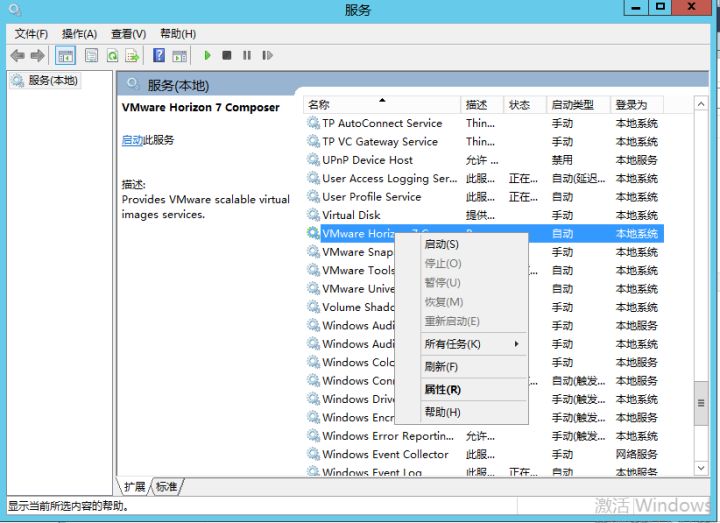Select the Windows Event Collector row

[484, 454]
